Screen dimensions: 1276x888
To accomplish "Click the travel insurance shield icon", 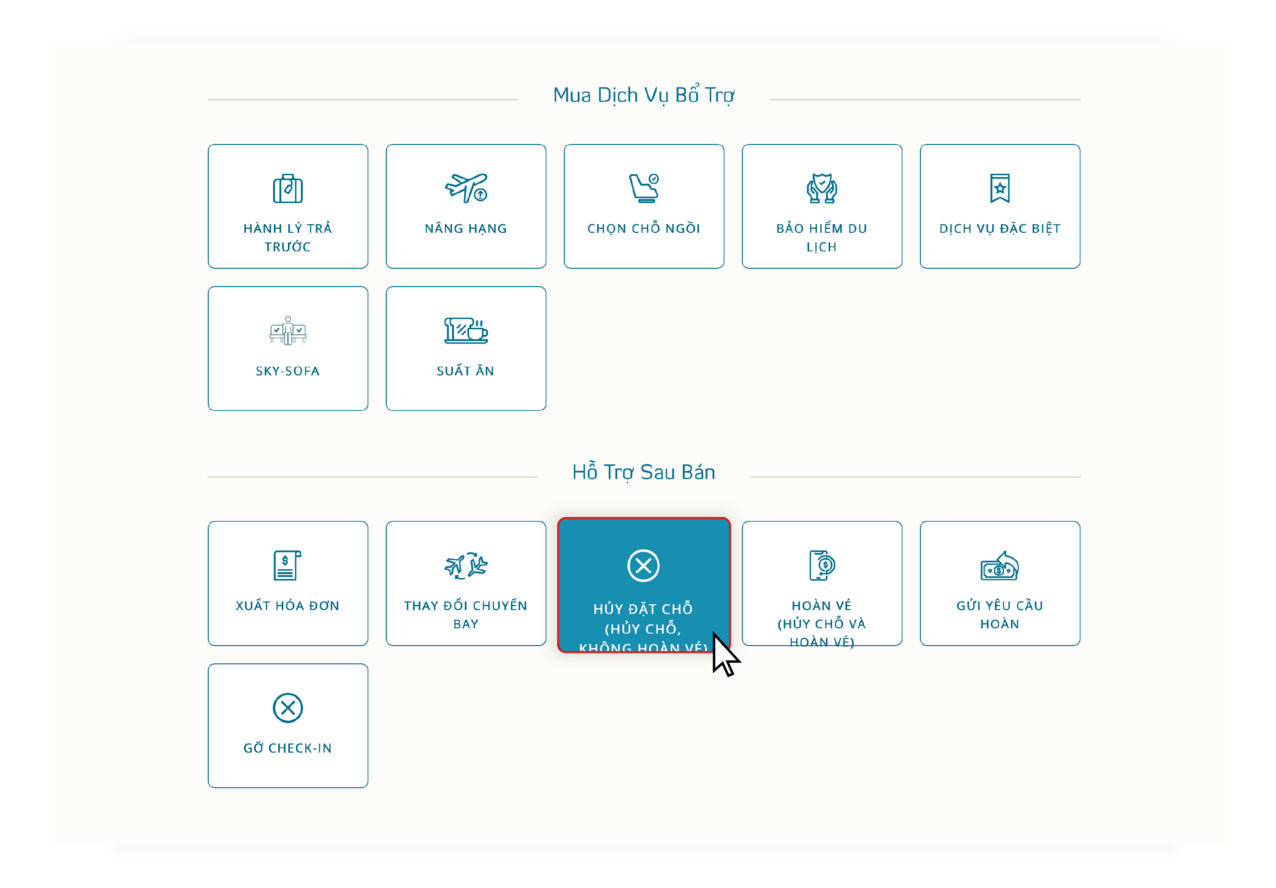I will (x=821, y=186).
